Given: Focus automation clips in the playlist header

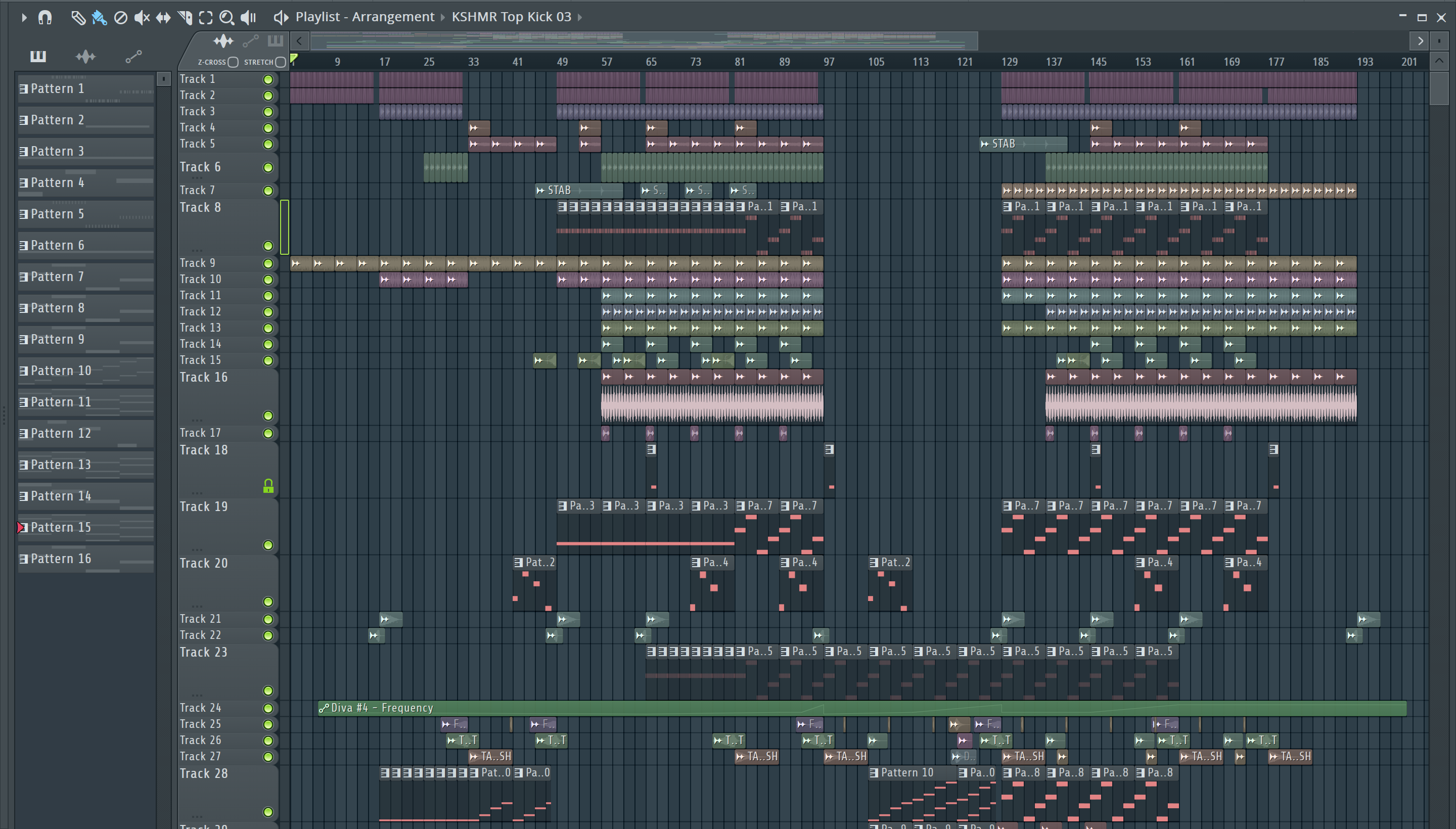Looking at the screenshot, I should click(x=251, y=41).
